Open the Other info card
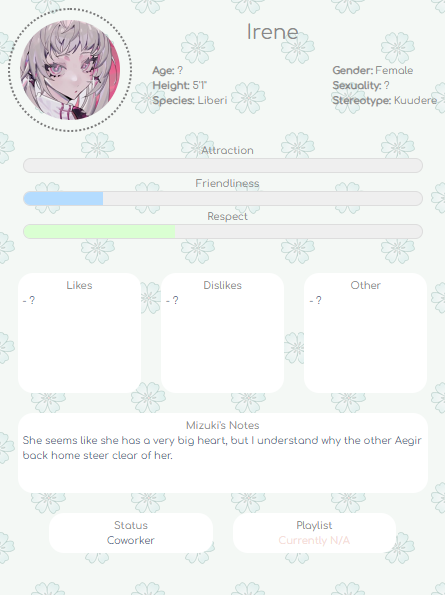 [x=365, y=333]
